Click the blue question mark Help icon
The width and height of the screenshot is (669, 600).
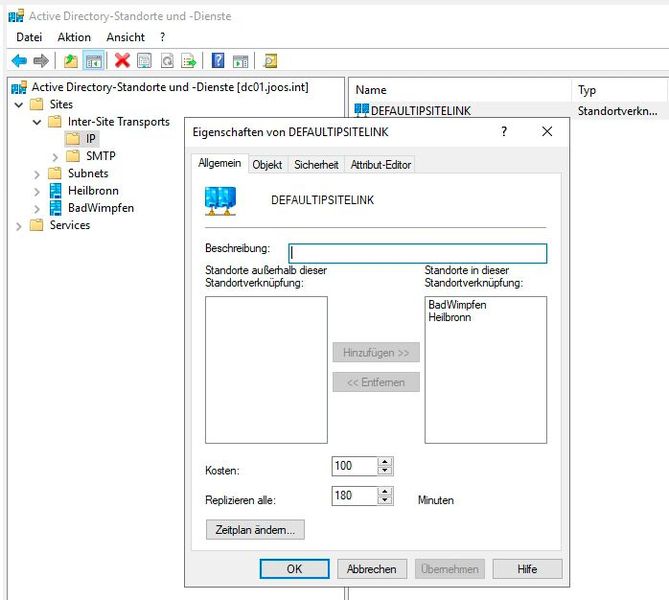pos(218,61)
